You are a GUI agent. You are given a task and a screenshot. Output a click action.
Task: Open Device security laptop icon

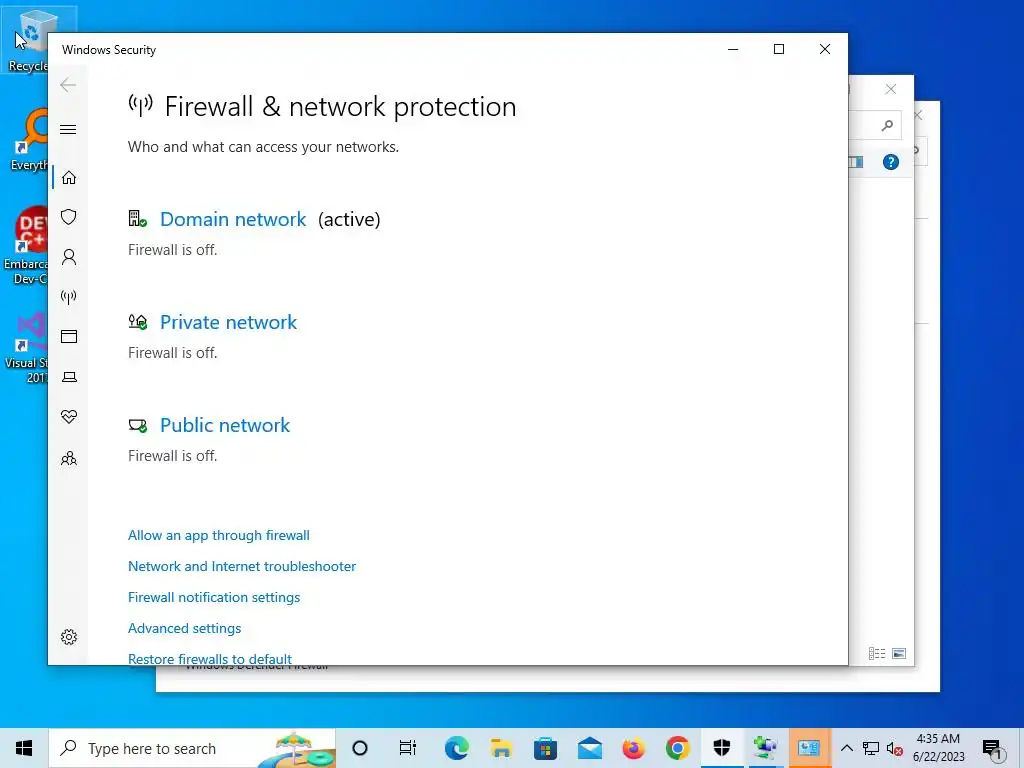pyautogui.click(x=69, y=377)
